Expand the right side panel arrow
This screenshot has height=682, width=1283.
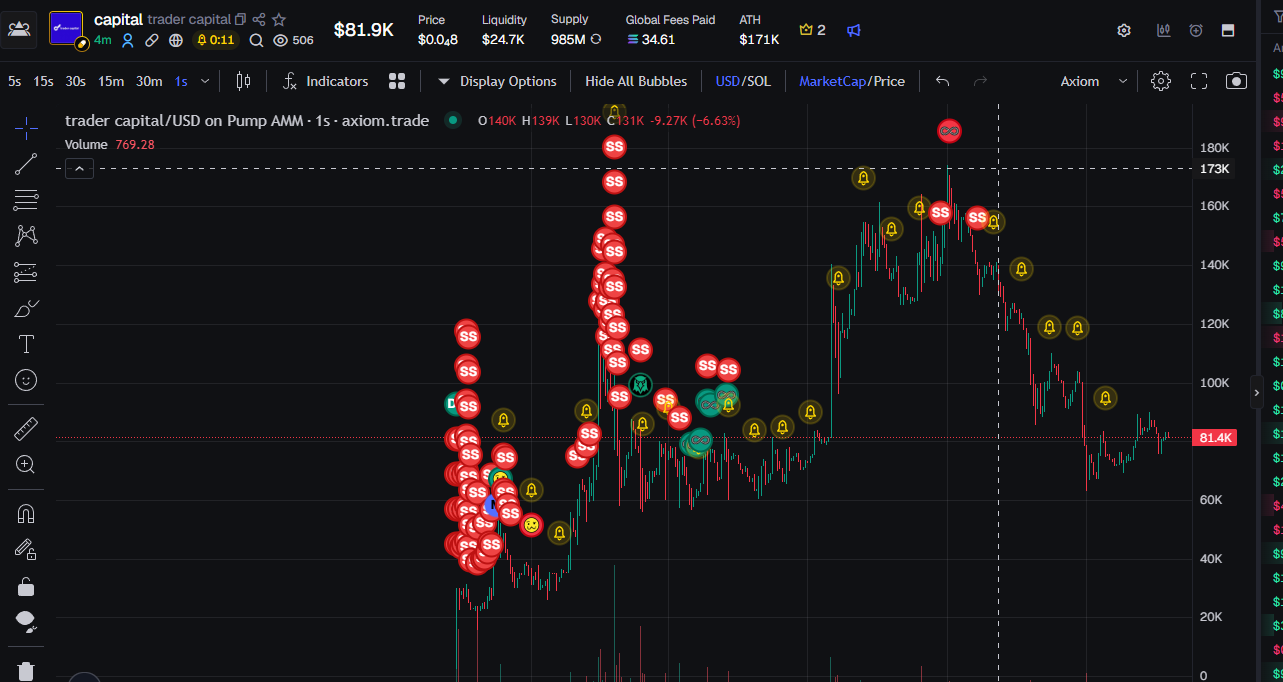(x=1257, y=393)
